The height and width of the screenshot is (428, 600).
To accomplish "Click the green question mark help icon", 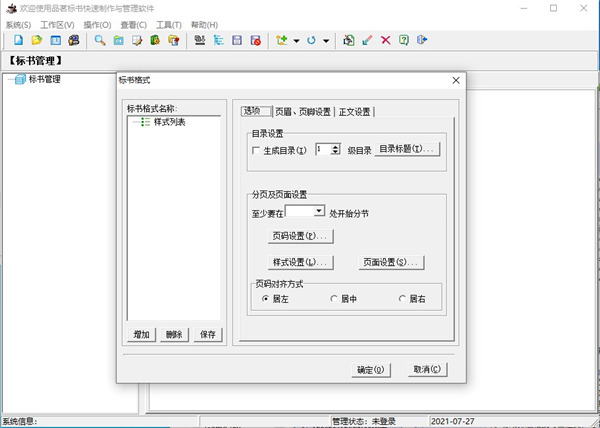I will coord(404,40).
